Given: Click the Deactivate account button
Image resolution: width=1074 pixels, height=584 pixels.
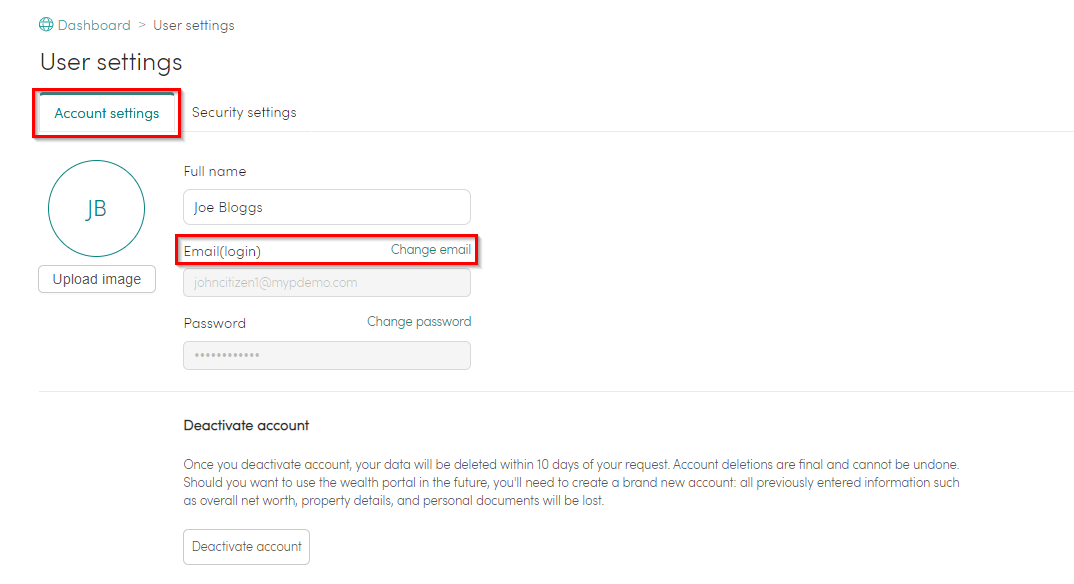Looking at the screenshot, I should 247,547.
